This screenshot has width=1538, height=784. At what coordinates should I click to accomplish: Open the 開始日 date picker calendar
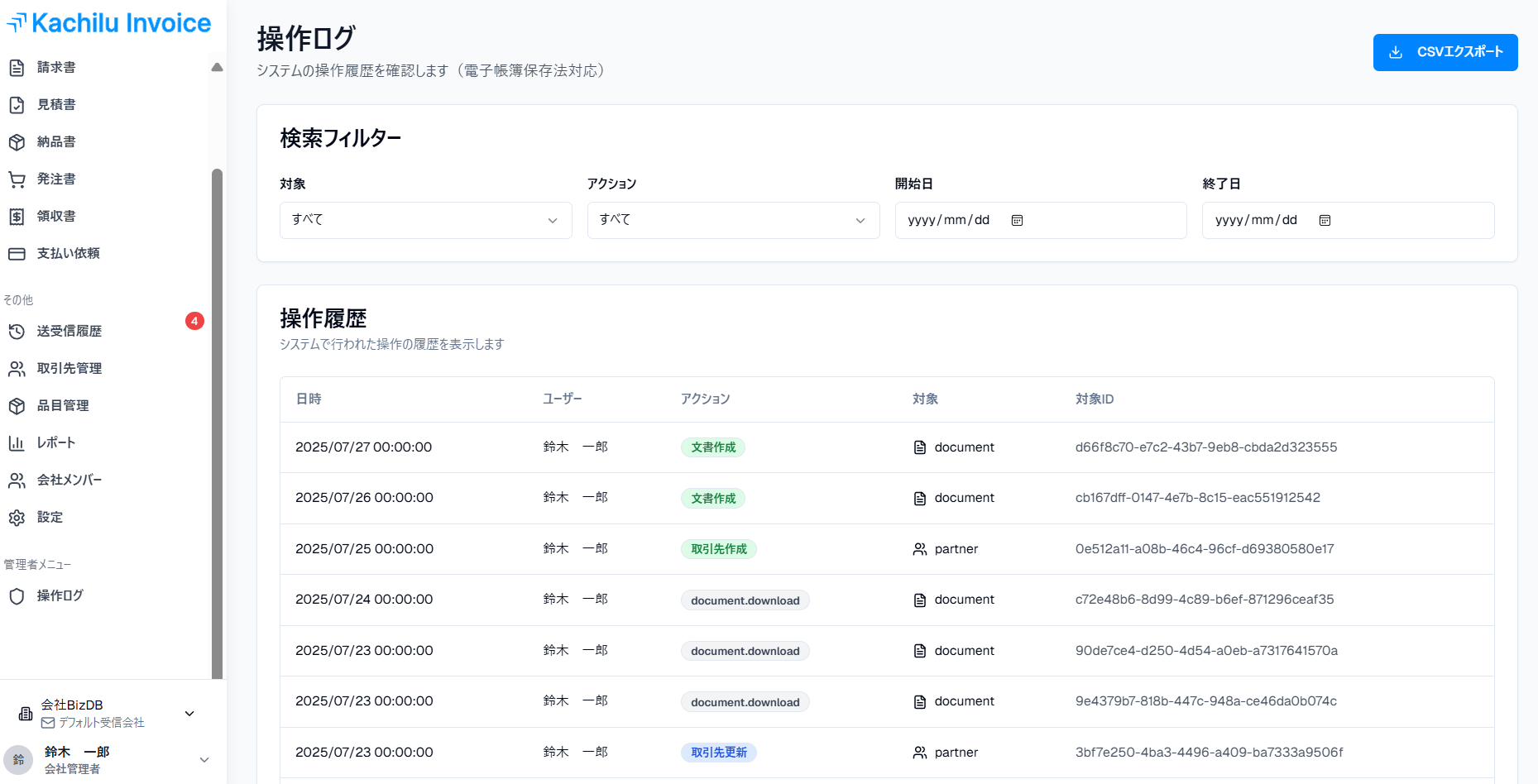point(1017,220)
